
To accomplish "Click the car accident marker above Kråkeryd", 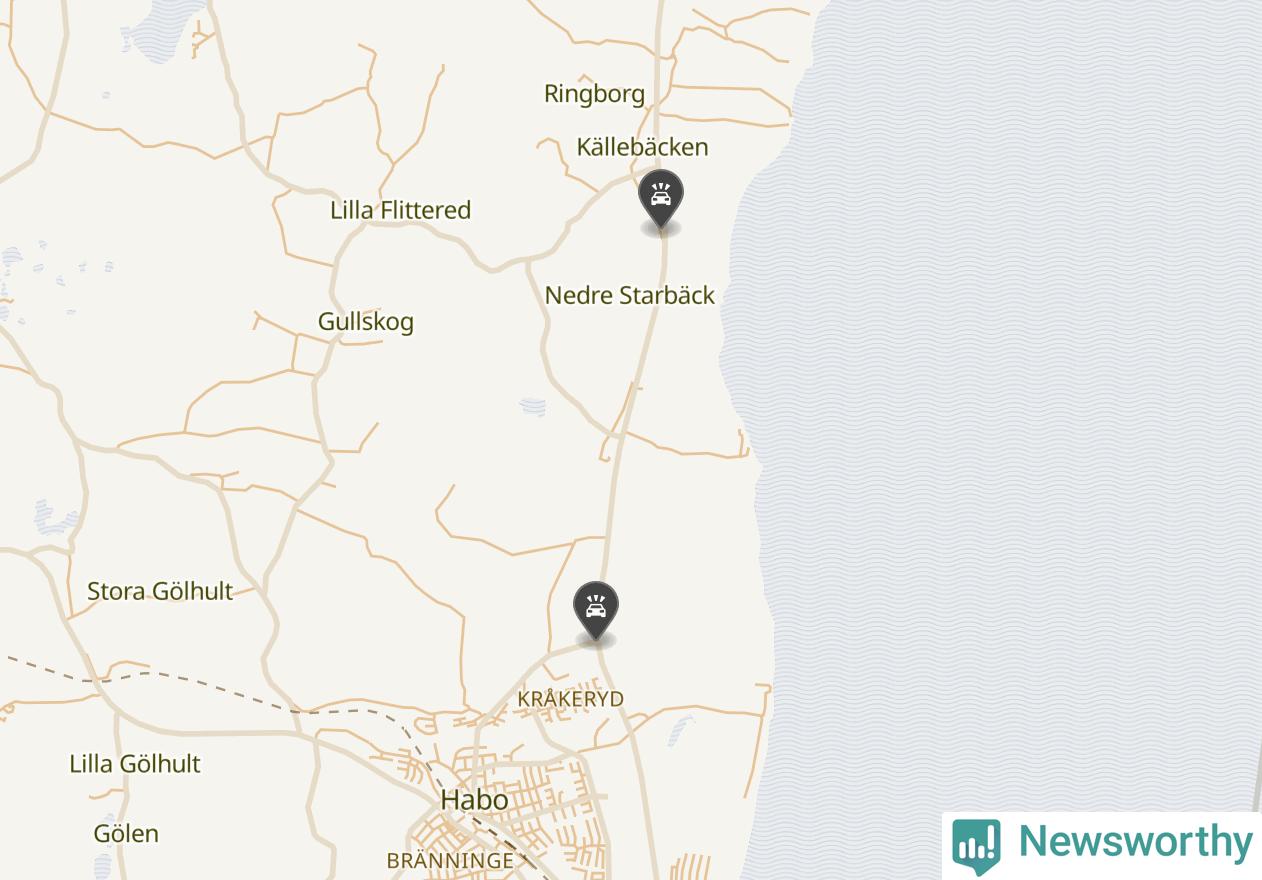I will click(596, 610).
